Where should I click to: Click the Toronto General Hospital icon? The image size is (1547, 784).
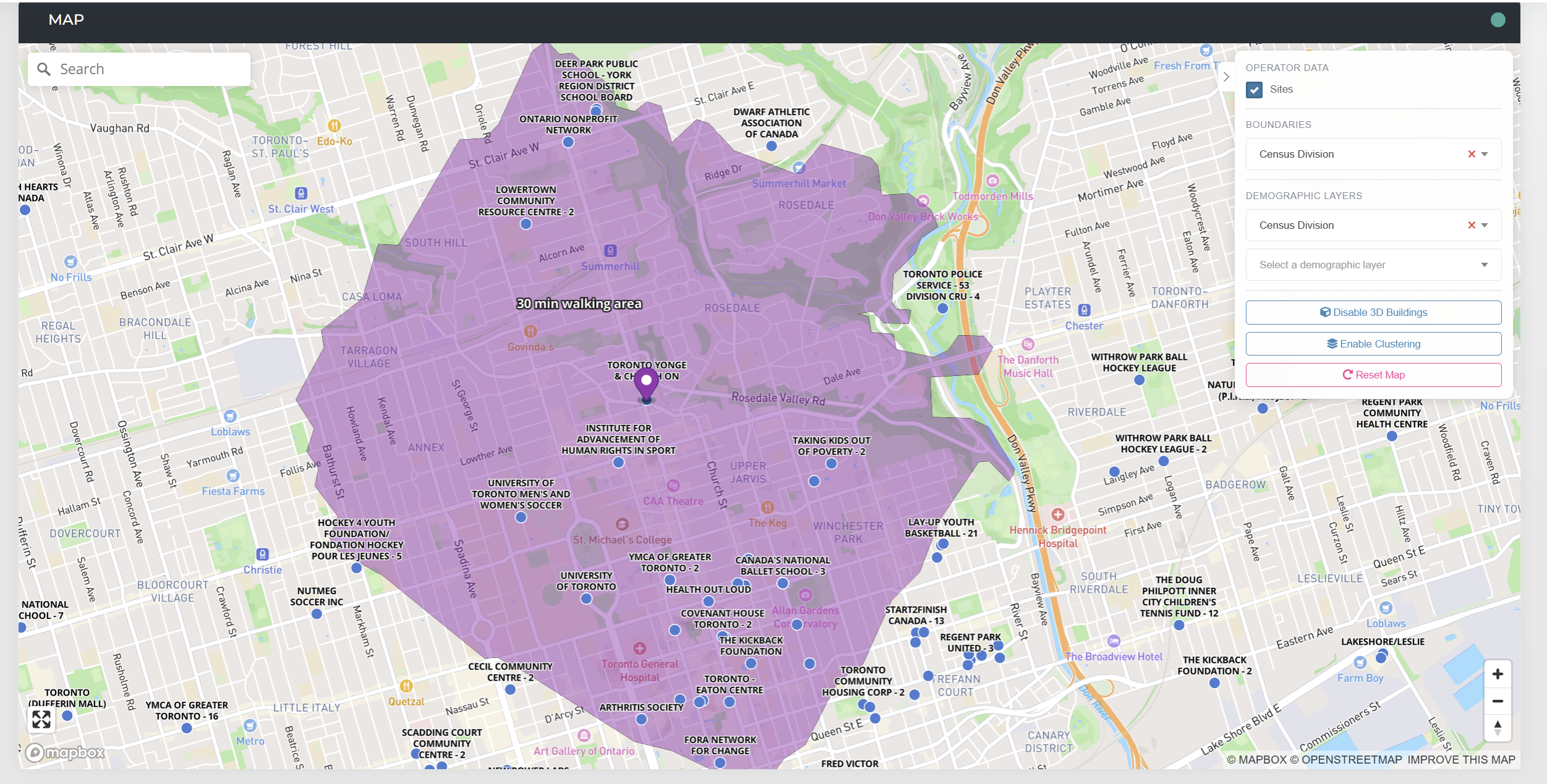click(640, 649)
